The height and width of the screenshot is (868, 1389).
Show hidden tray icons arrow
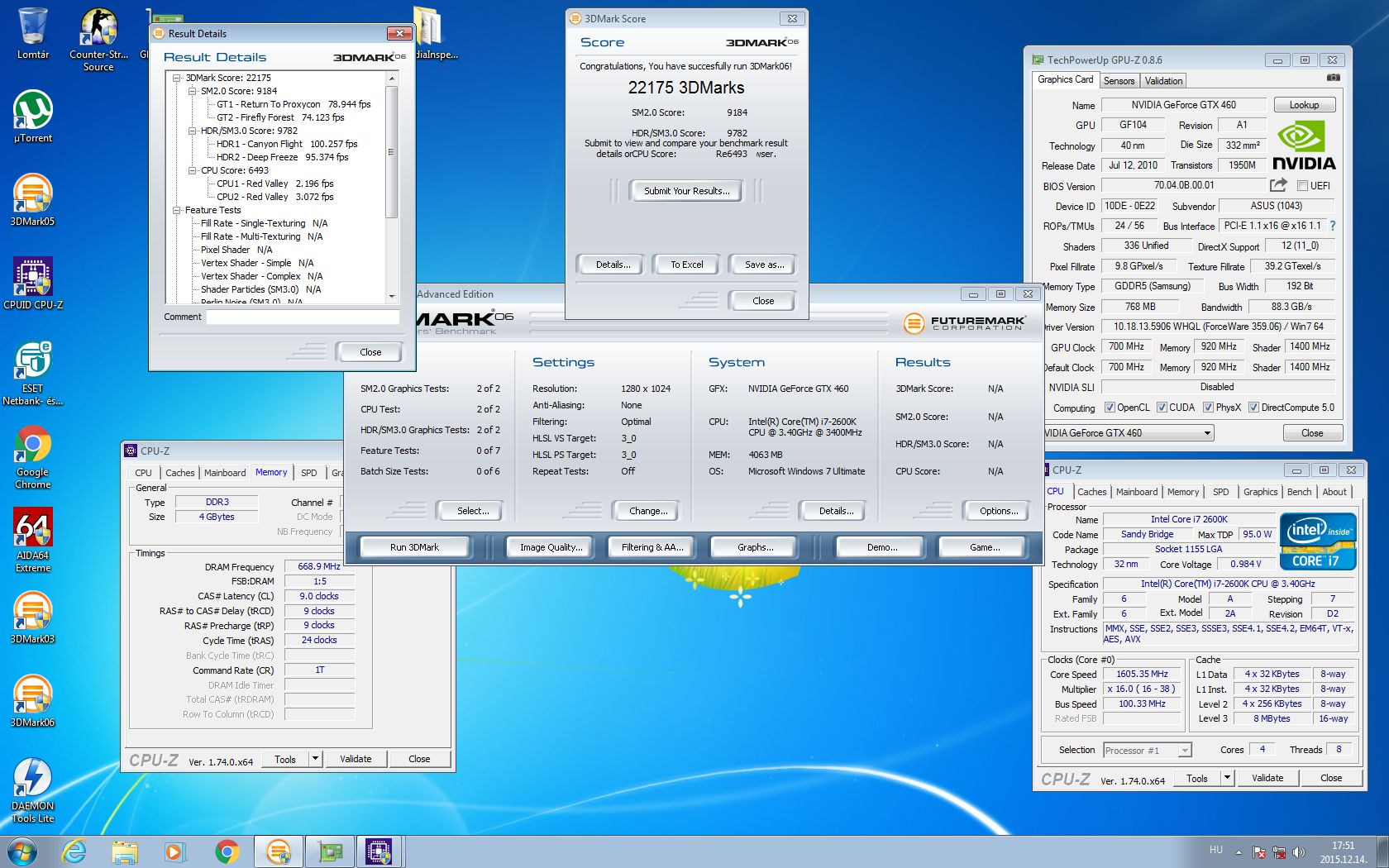[1239, 851]
